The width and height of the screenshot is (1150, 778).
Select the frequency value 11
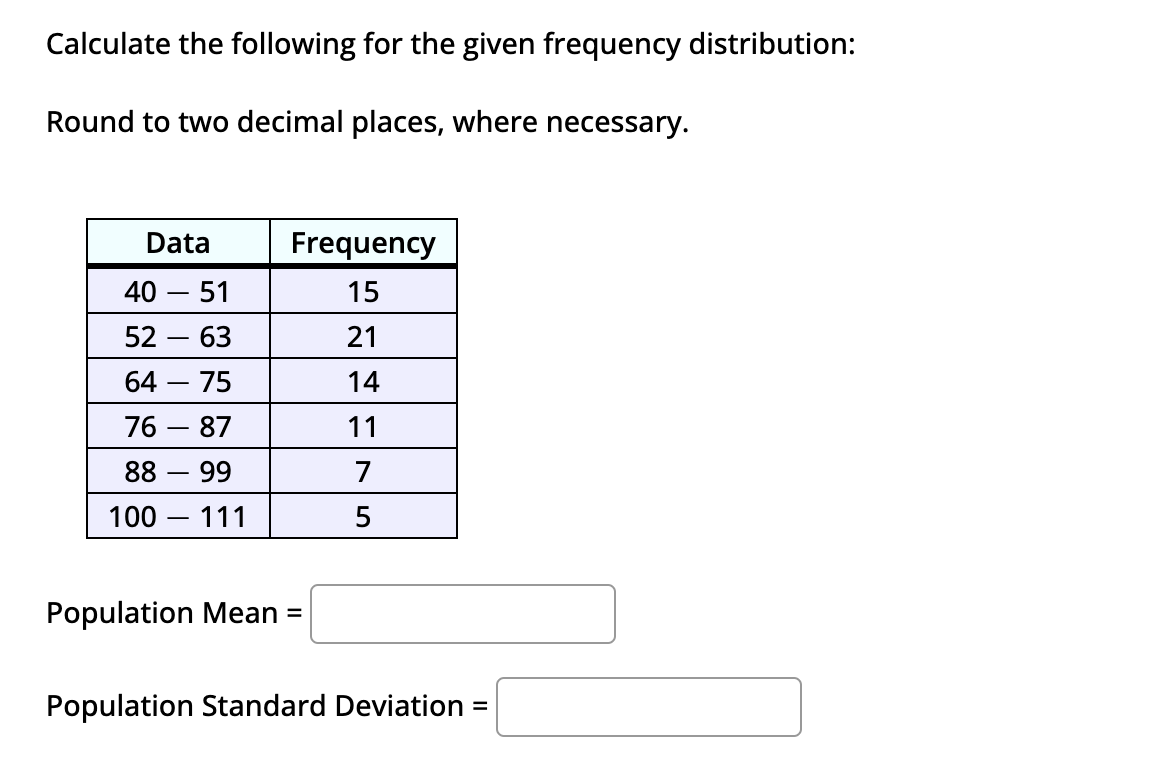pyautogui.click(x=362, y=426)
